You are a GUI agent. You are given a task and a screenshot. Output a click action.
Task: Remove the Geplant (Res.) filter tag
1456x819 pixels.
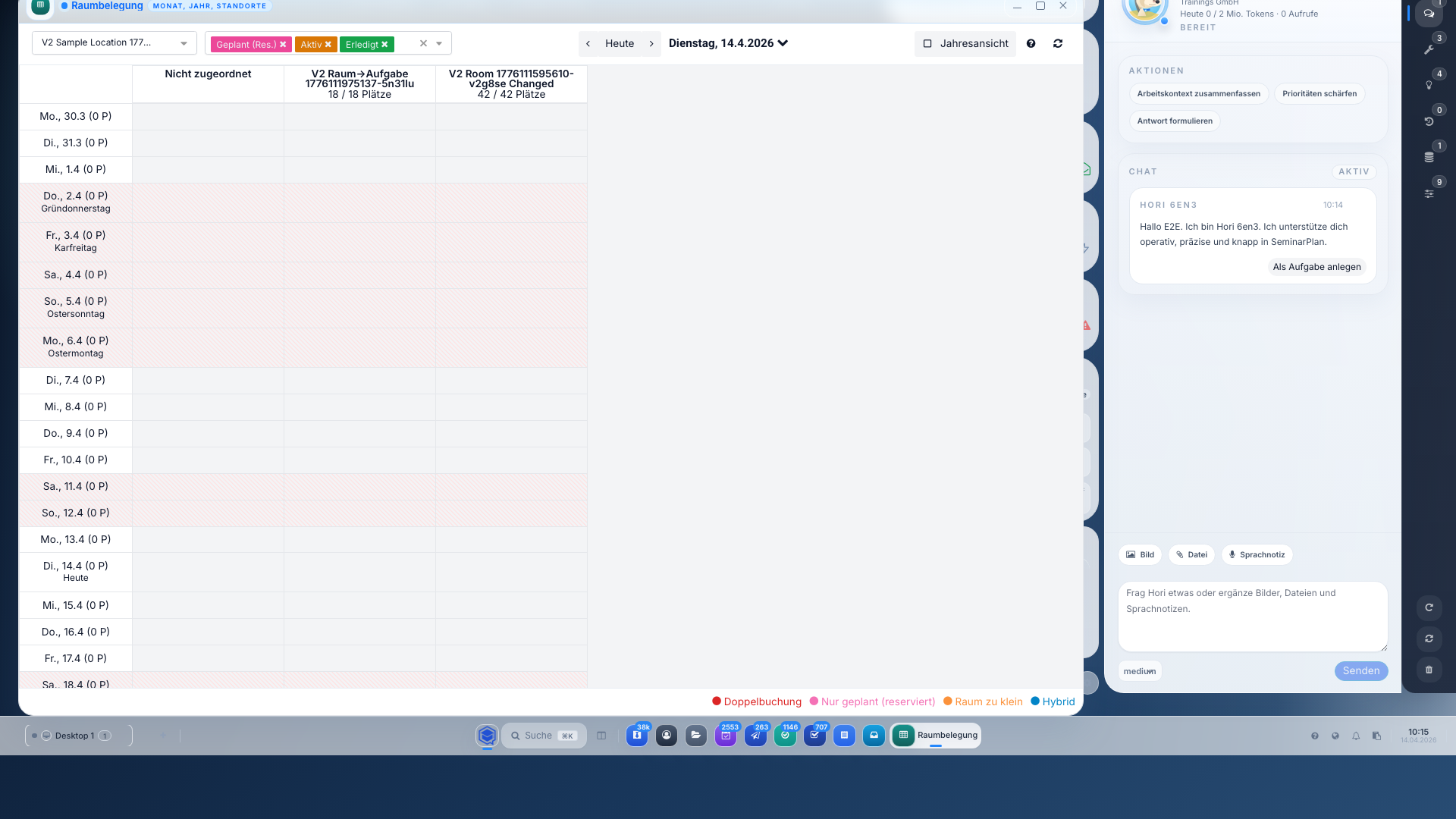coord(283,45)
